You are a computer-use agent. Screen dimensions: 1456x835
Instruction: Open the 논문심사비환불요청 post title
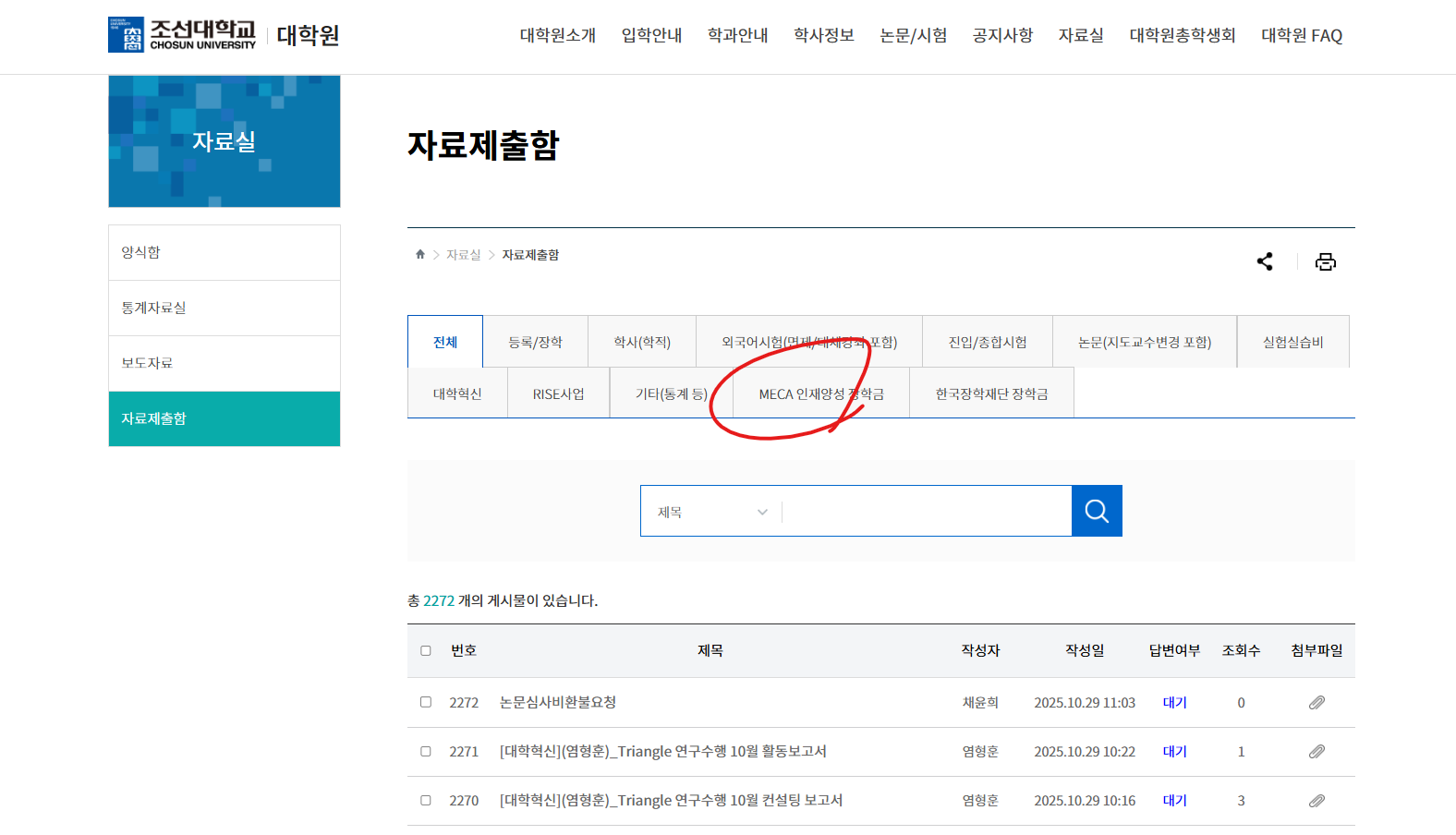[558, 702]
